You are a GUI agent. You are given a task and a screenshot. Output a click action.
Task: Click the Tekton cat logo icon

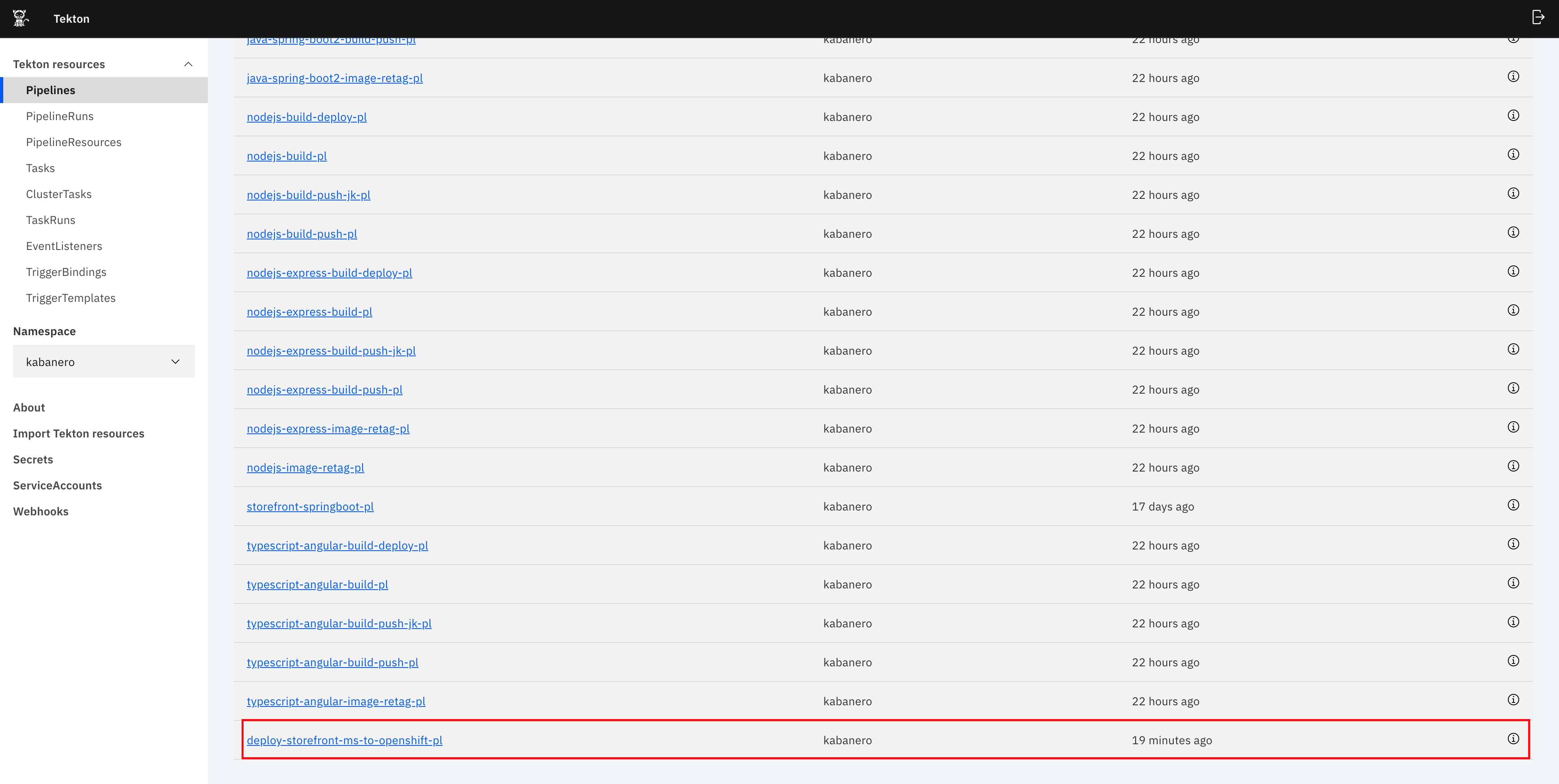pyautogui.click(x=21, y=18)
